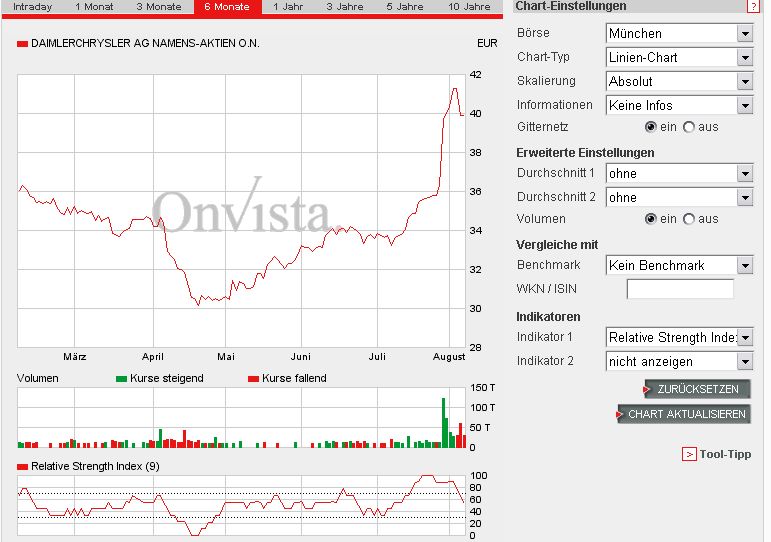Click the price peak near 41 in August
Viewport: 771px width, 542px height.
click(x=455, y=89)
